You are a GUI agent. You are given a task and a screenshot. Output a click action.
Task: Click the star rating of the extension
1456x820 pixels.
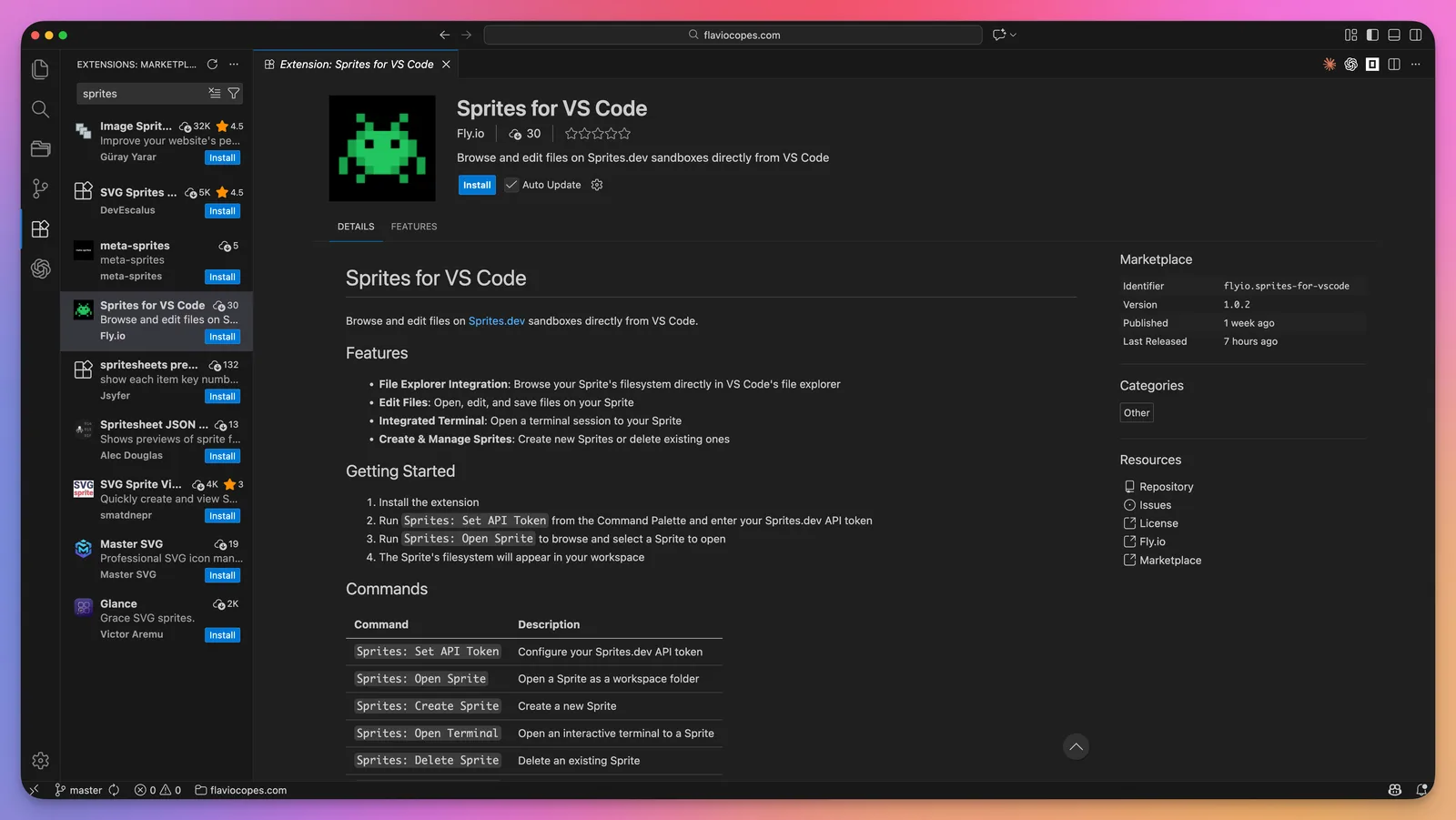pos(598,134)
